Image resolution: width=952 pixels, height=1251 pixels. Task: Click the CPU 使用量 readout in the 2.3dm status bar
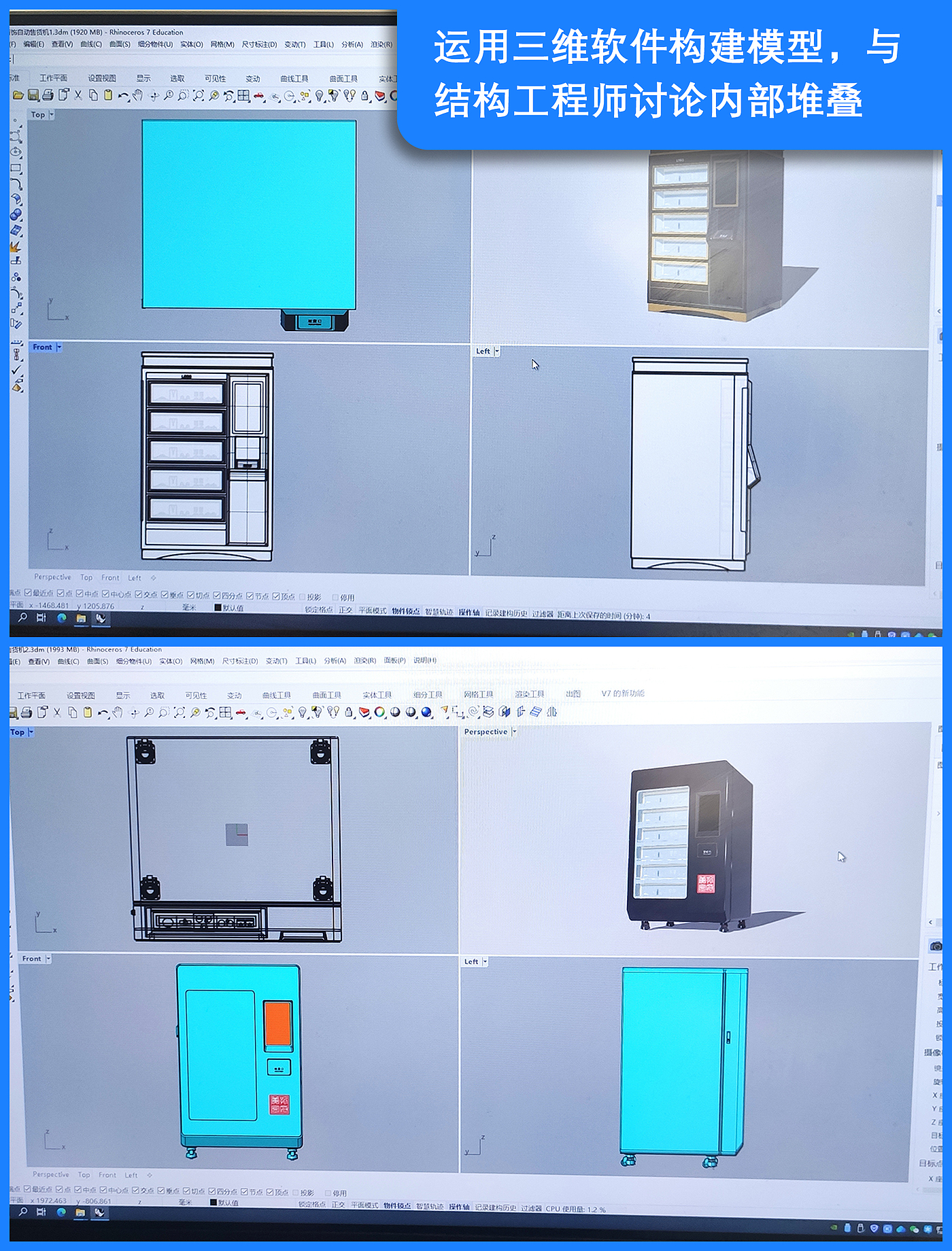pyautogui.click(x=575, y=1209)
